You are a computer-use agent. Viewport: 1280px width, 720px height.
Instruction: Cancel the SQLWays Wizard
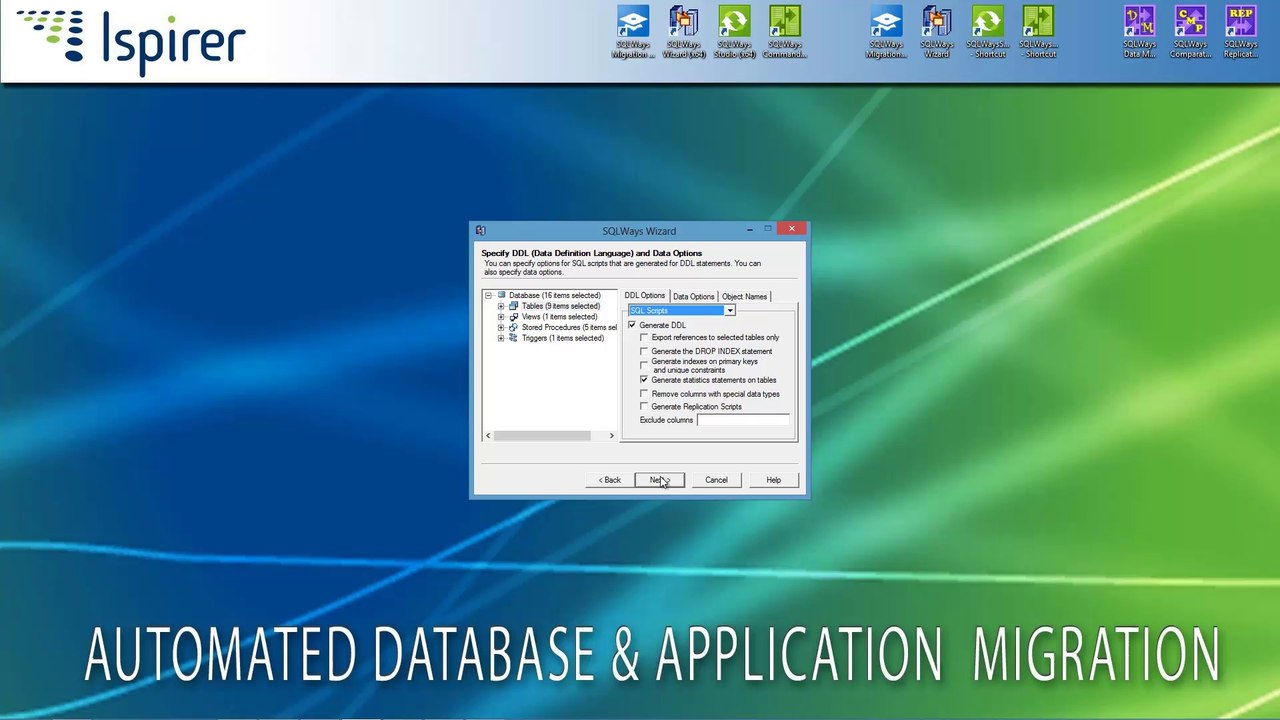tap(716, 480)
